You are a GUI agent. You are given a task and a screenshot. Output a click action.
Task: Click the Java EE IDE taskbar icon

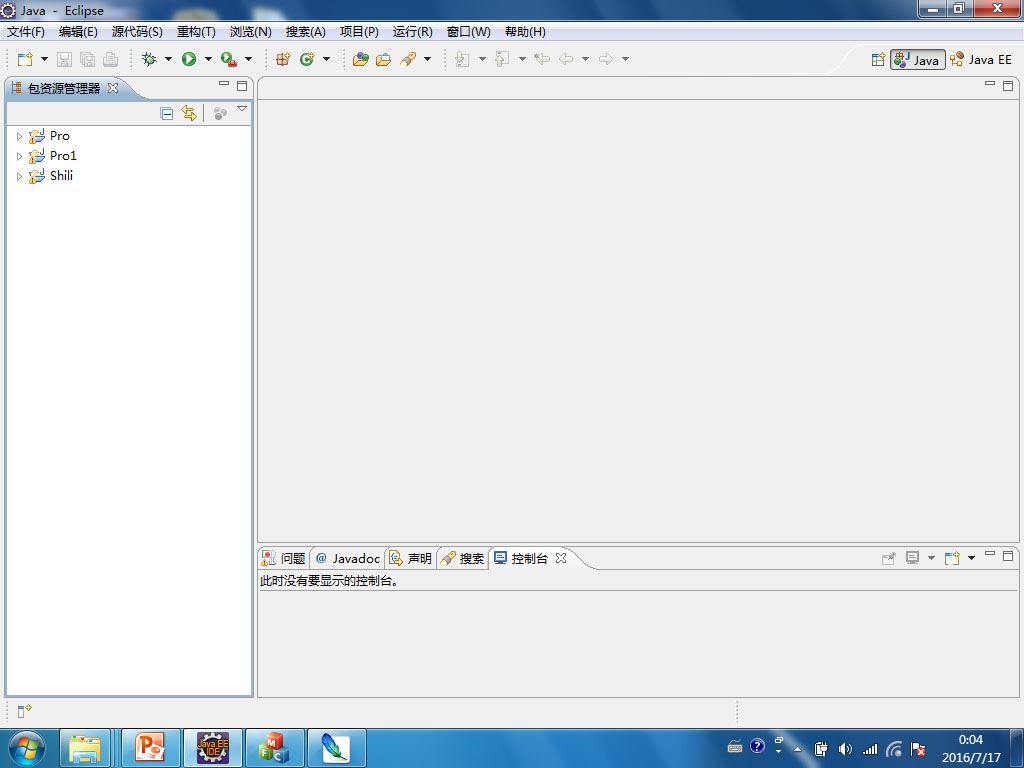pyautogui.click(x=213, y=748)
